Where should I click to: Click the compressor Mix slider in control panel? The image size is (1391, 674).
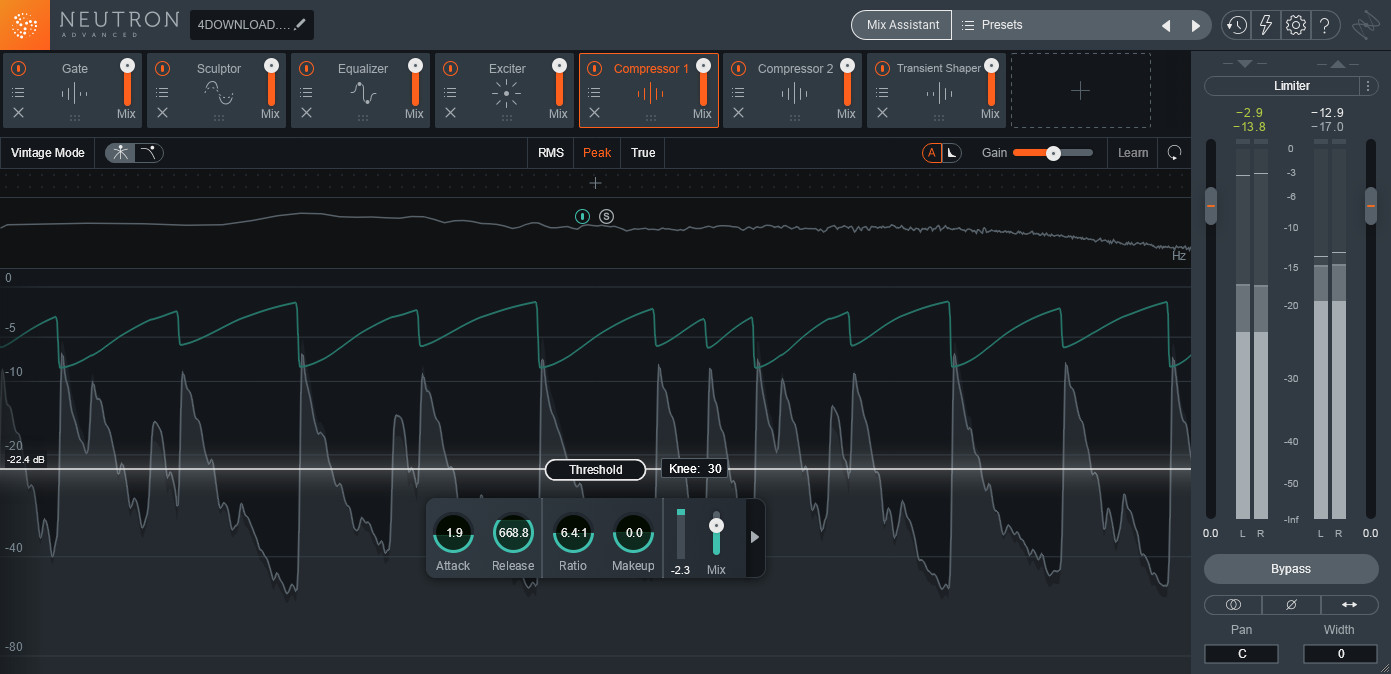pyautogui.click(x=716, y=534)
